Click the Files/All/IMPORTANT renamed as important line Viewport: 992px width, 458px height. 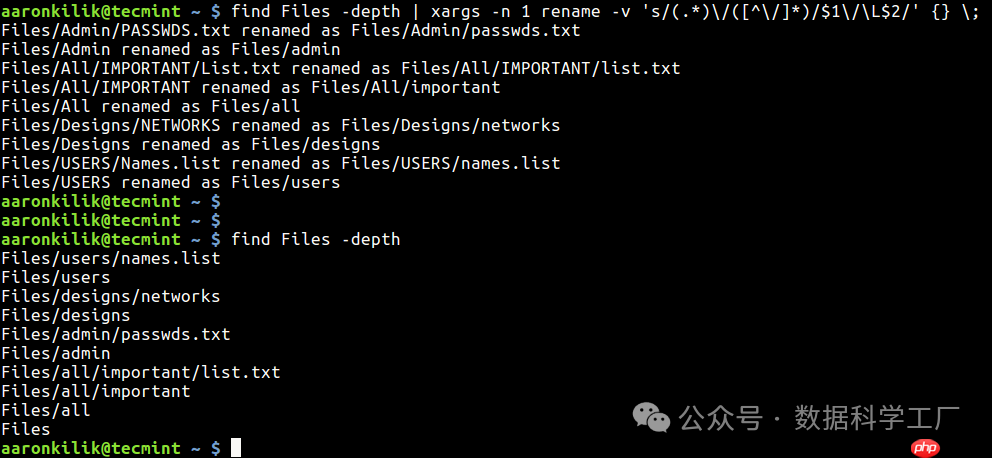pyautogui.click(x=251, y=87)
